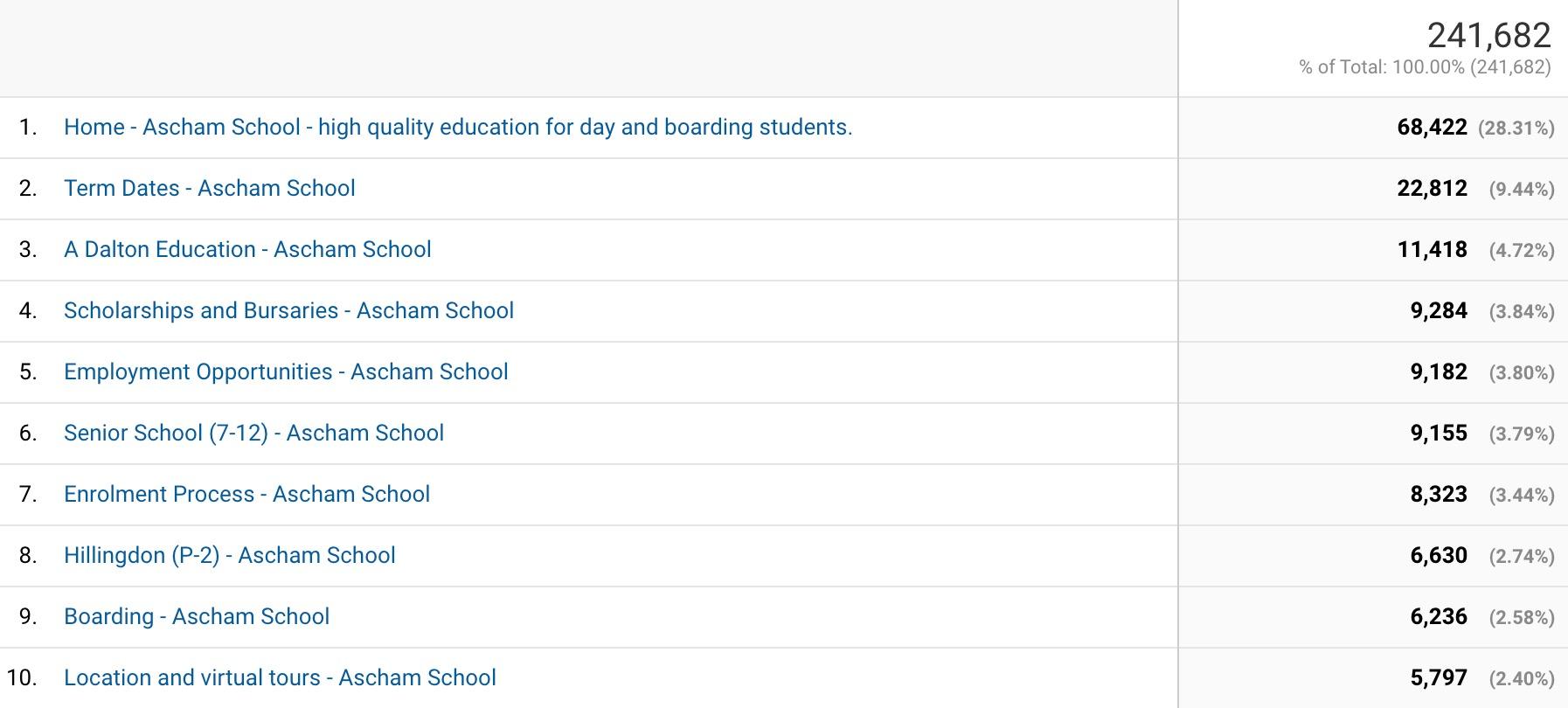Open Enrolment Process page link

(246, 495)
